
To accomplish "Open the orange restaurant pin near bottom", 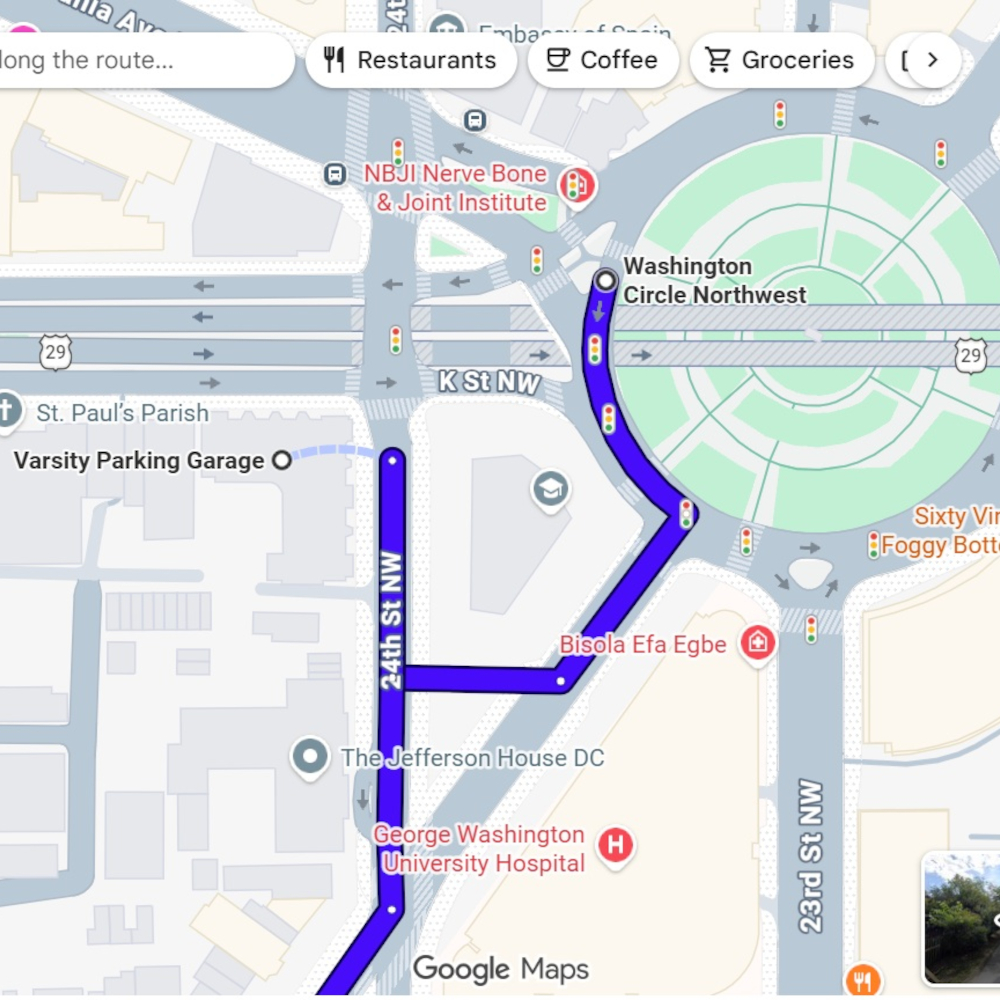I will pos(863,979).
